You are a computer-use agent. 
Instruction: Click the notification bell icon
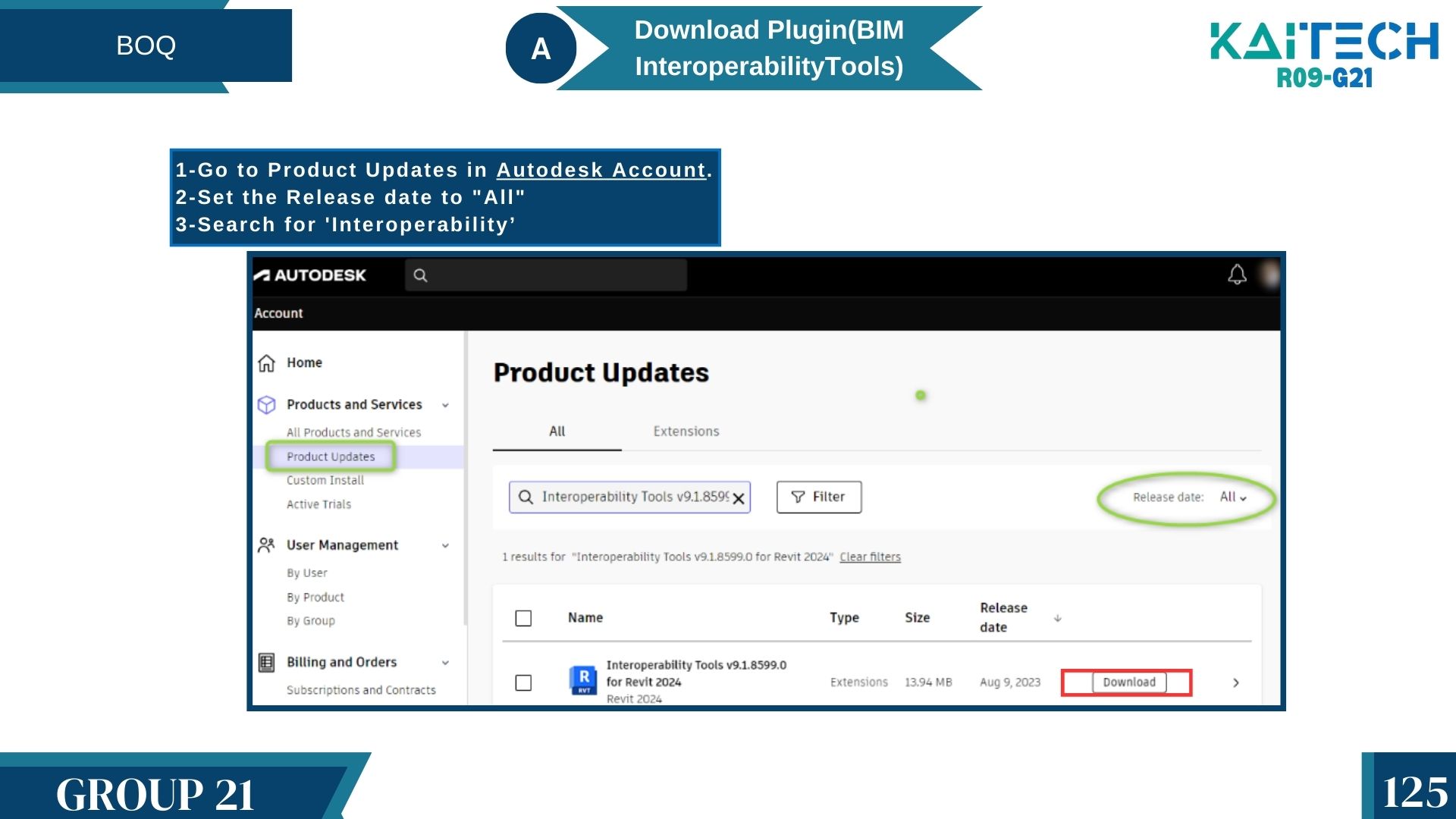[1237, 275]
